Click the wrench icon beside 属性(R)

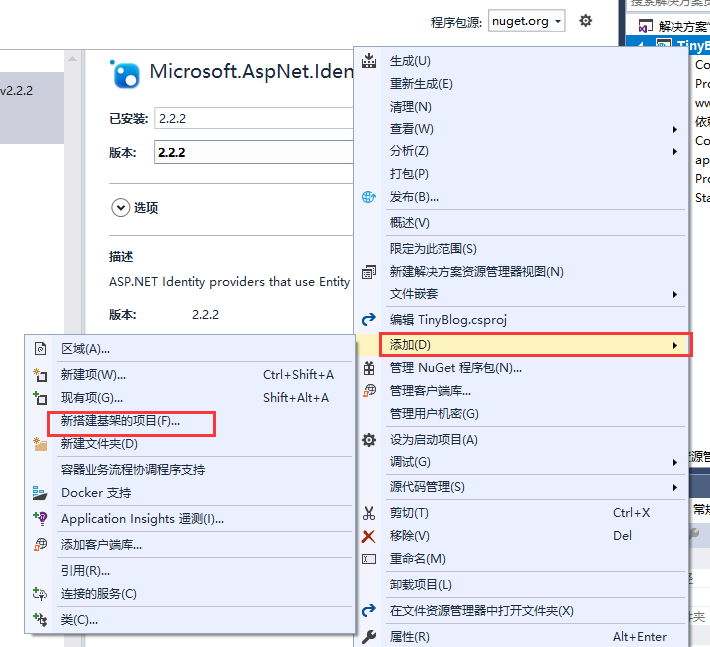369,637
